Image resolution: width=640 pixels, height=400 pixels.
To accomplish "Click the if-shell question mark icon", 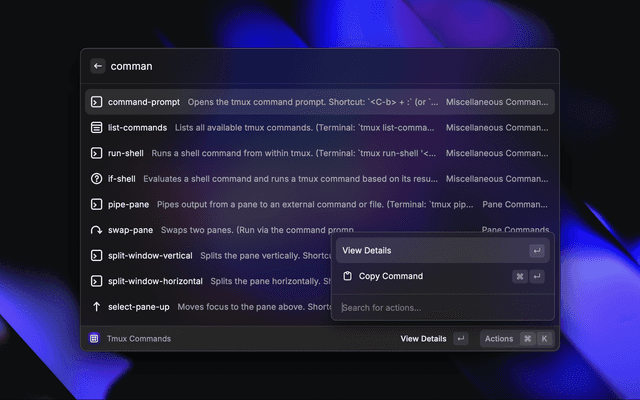I will point(96,179).
